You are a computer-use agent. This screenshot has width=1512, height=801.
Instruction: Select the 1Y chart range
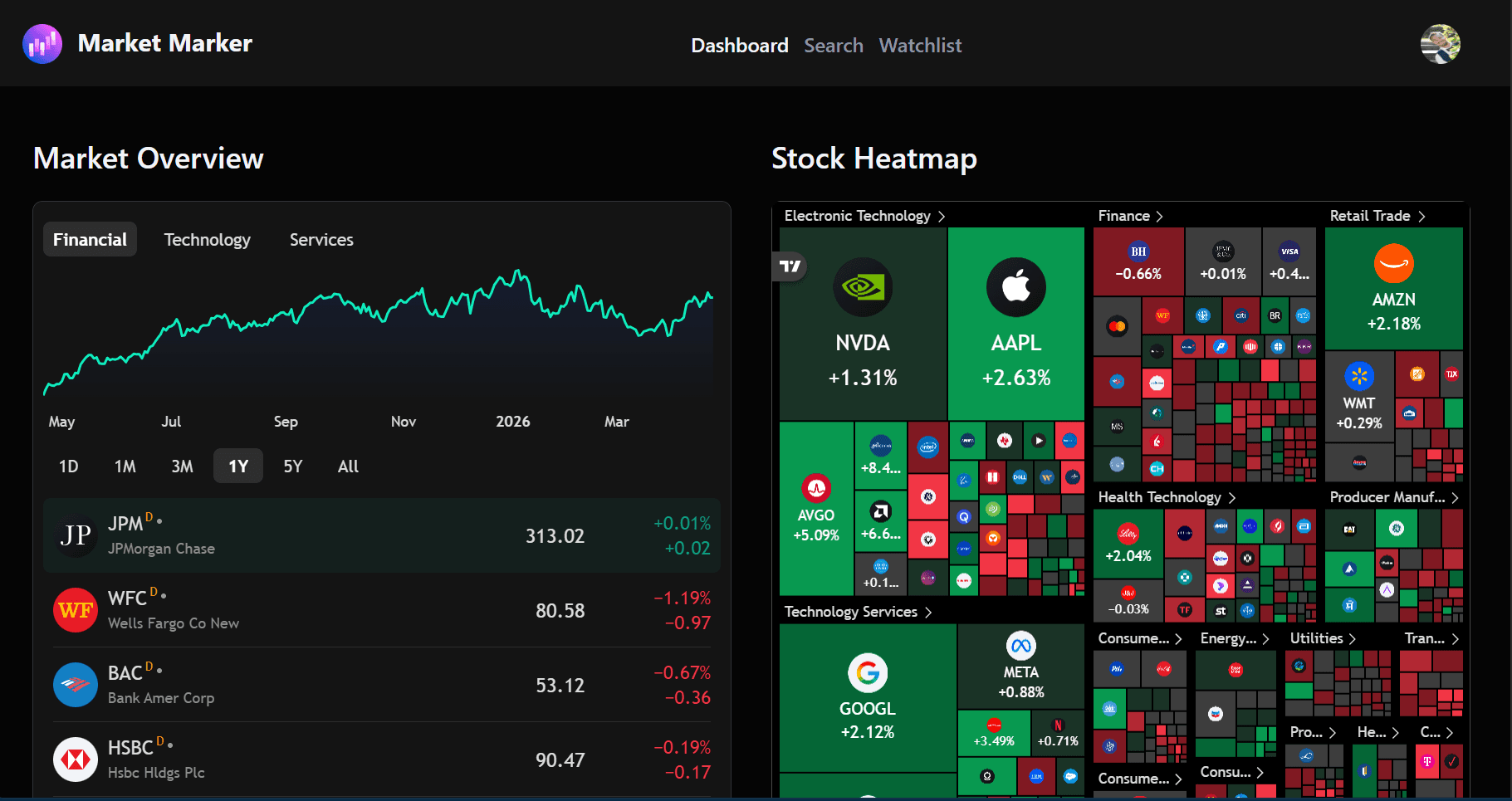click(x=238, y=466)
